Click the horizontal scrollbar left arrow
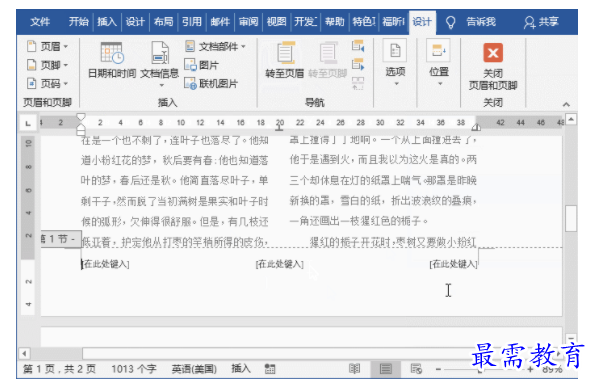This screenshot has width=593, height=387. tap(25, 354)
